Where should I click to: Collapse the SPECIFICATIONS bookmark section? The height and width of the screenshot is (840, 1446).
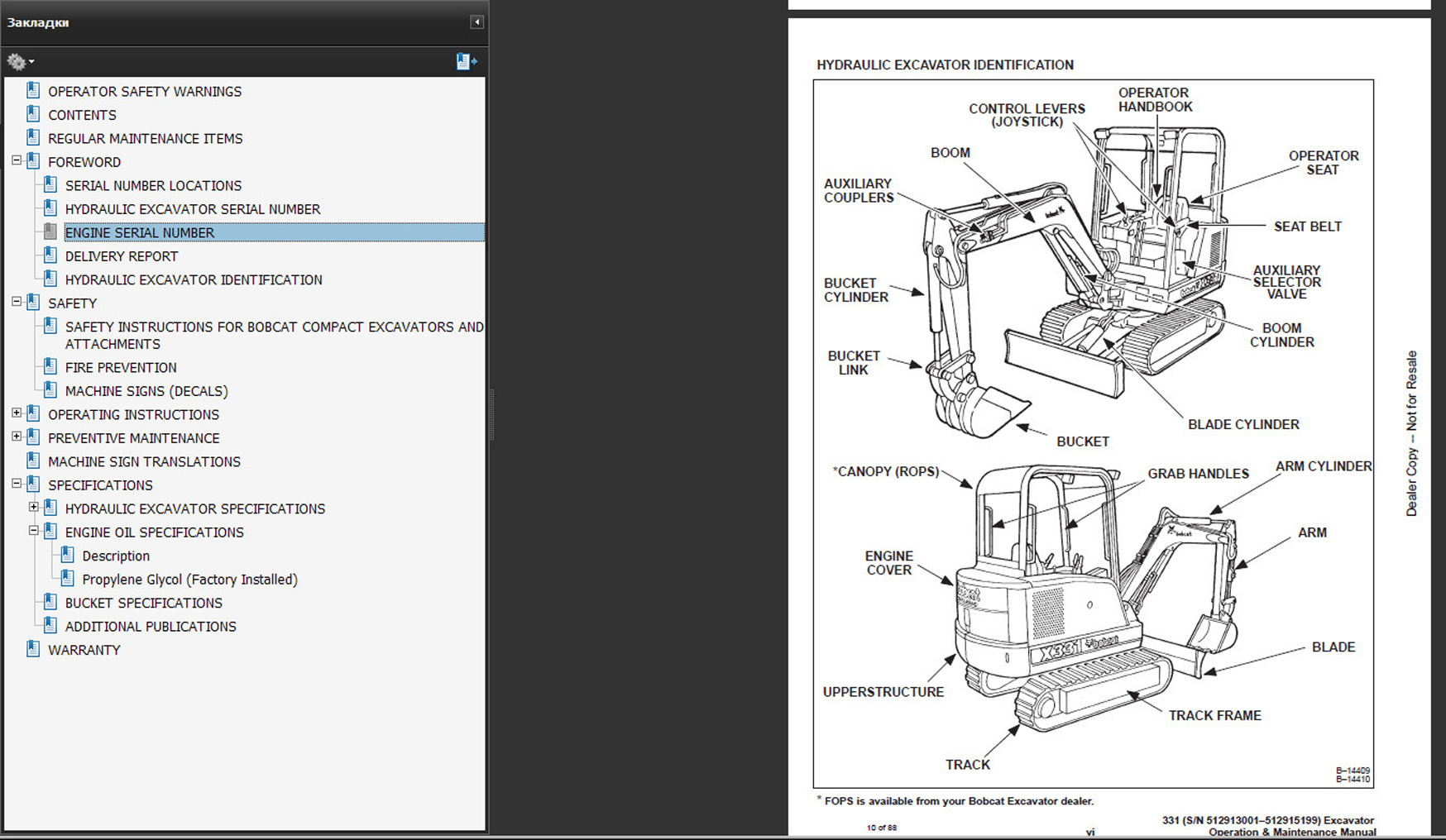(x=17, y=484)
